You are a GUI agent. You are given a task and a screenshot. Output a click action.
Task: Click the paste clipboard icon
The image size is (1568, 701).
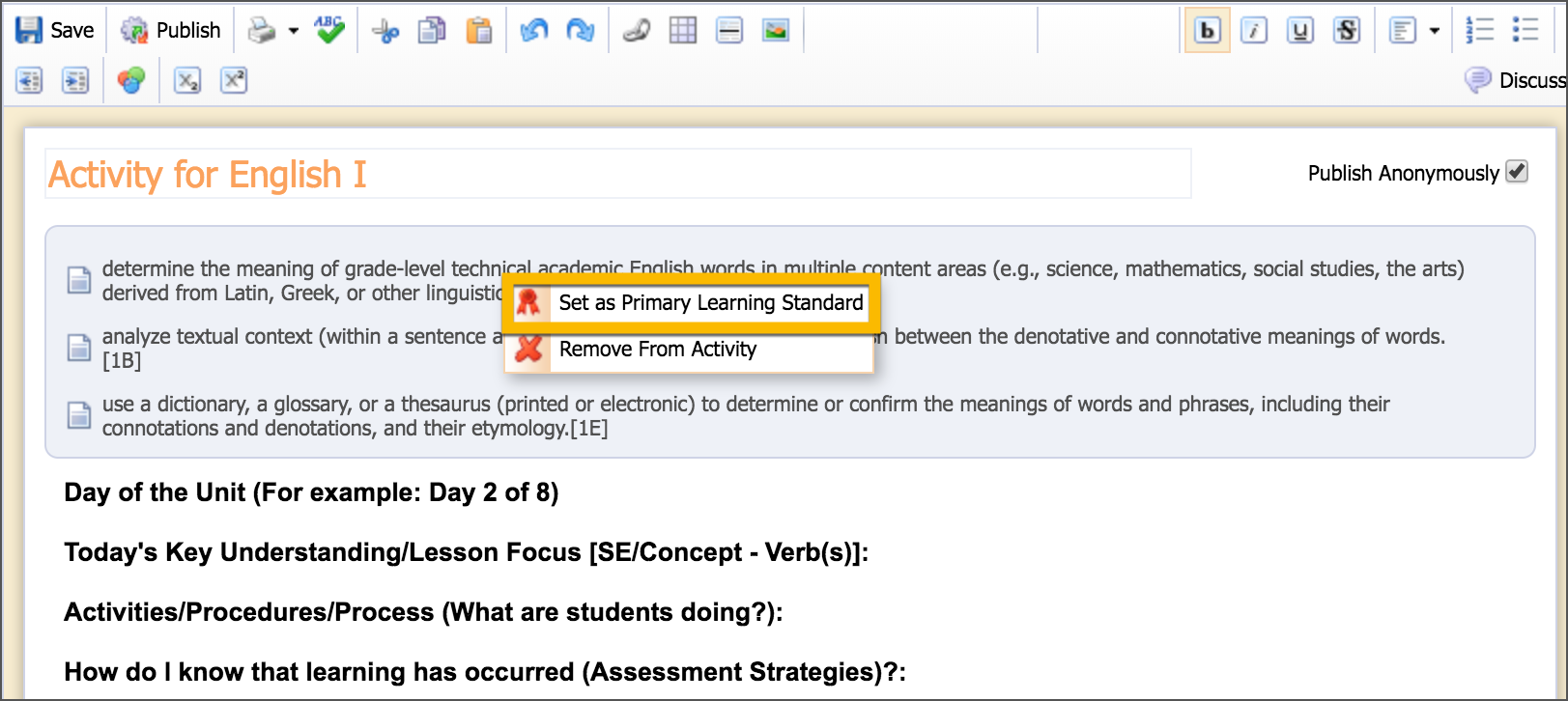(478, 31)
